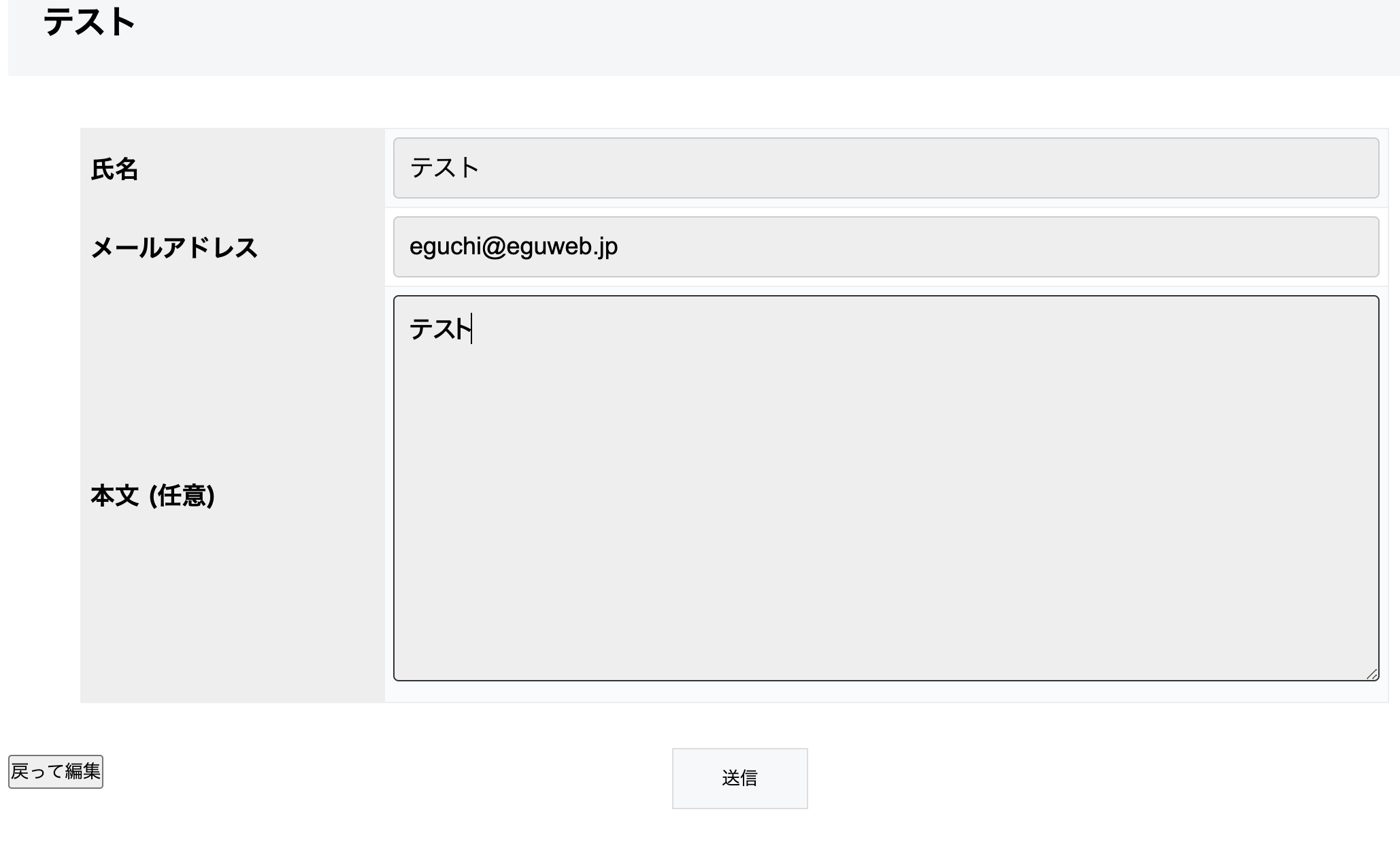Click the メールアドレス email input field
This screenshot has width=1400, height=850.
coord(886,247)
